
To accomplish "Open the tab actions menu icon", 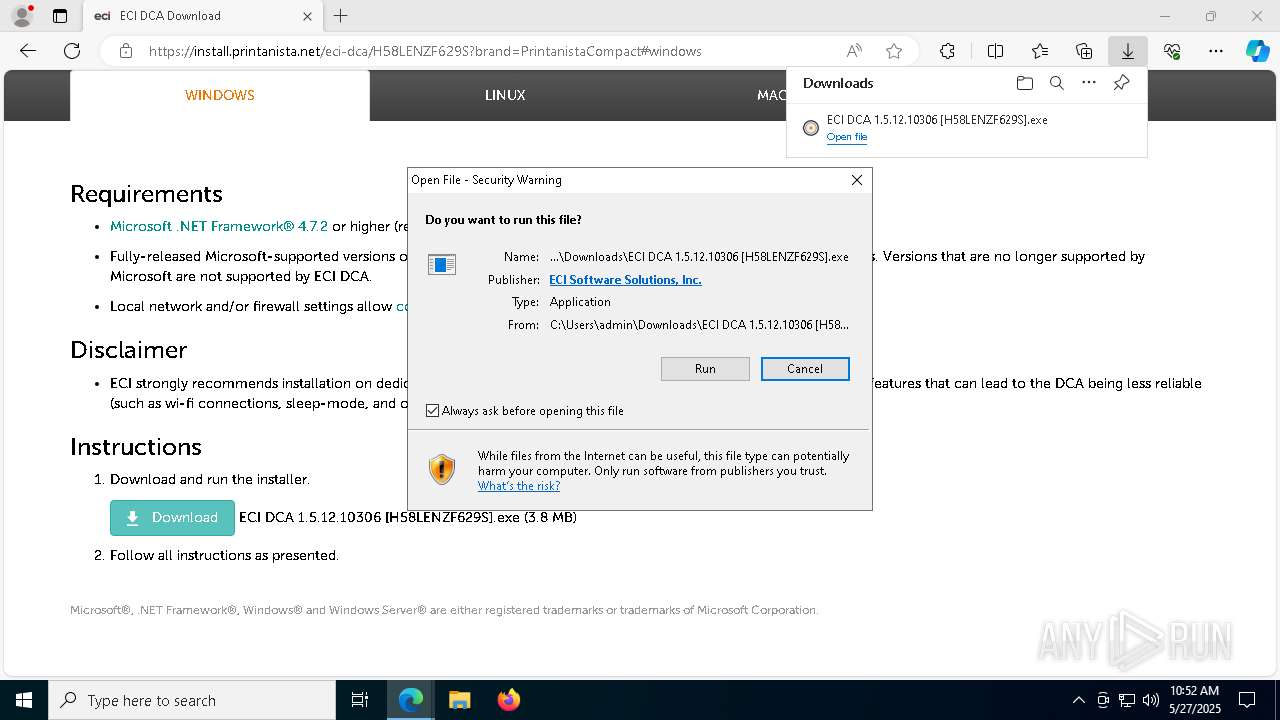I will 60,16.
